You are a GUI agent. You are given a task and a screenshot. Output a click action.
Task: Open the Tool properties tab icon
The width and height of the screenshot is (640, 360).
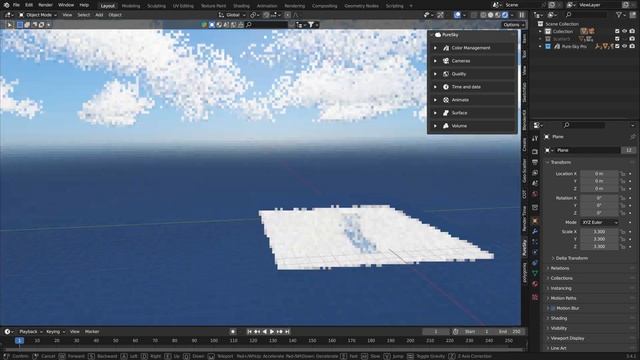[535, 139]
